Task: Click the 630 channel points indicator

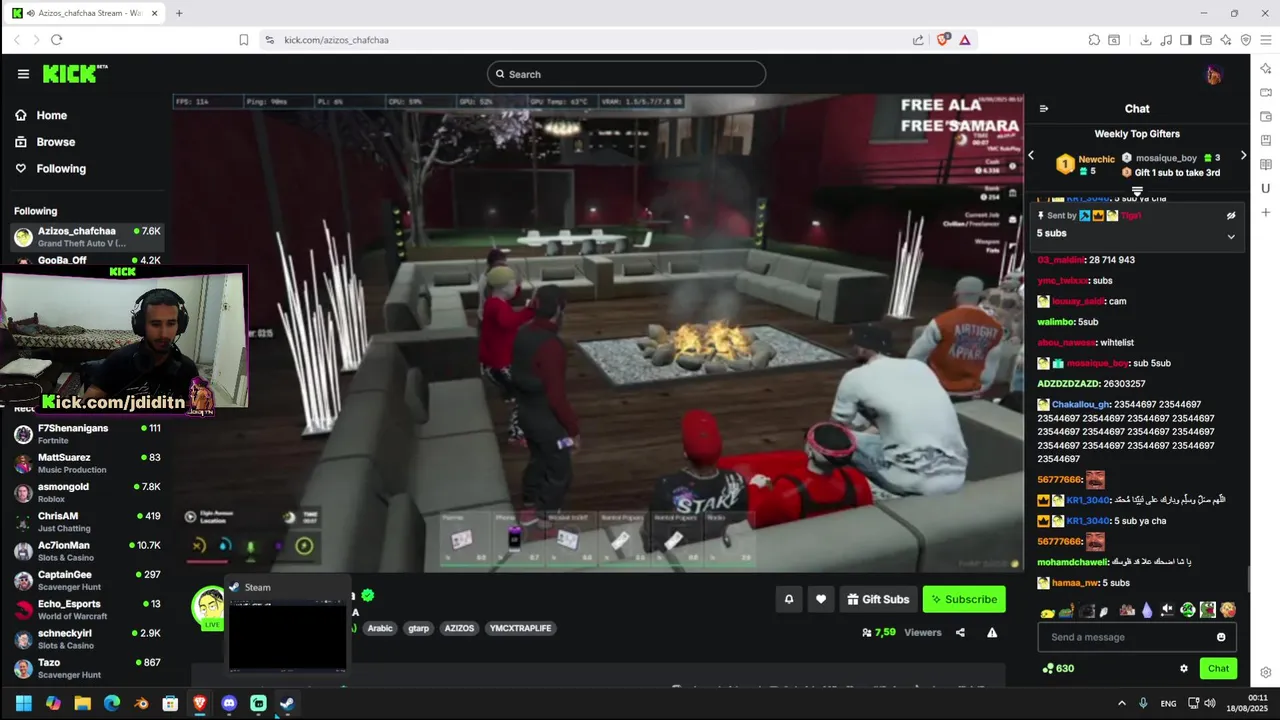Action: 1058,669
